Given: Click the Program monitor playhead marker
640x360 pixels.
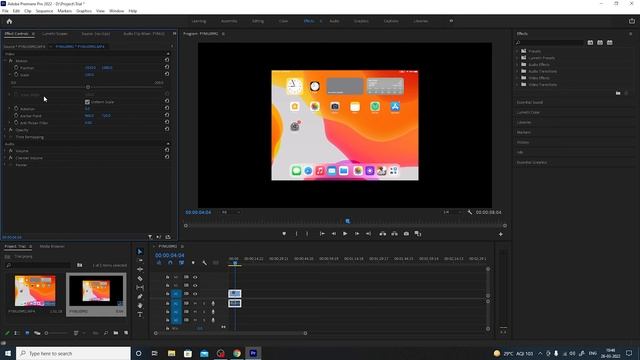Looking at the screenshot, I should (x=348, y=221).
